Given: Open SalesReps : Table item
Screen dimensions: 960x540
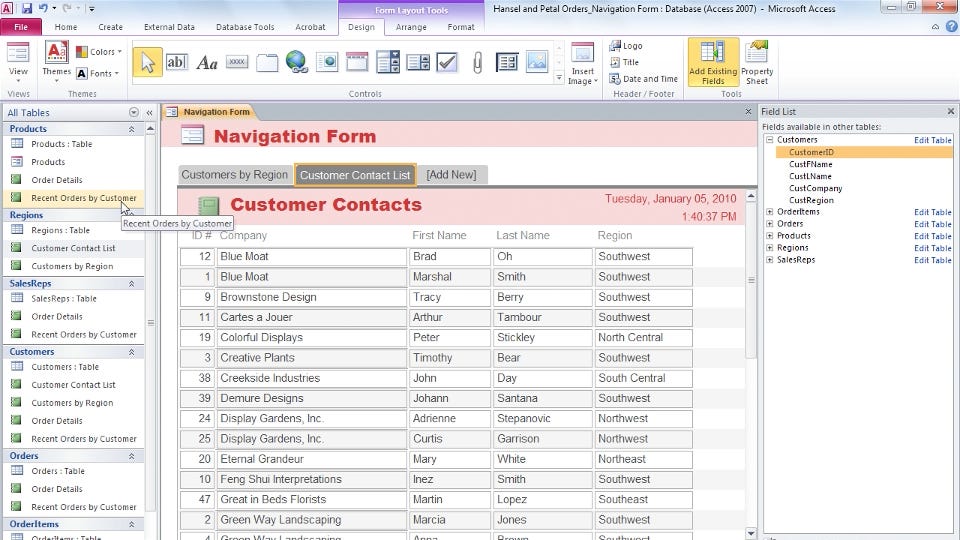Looking at the screenshot, I should point(64,299).
